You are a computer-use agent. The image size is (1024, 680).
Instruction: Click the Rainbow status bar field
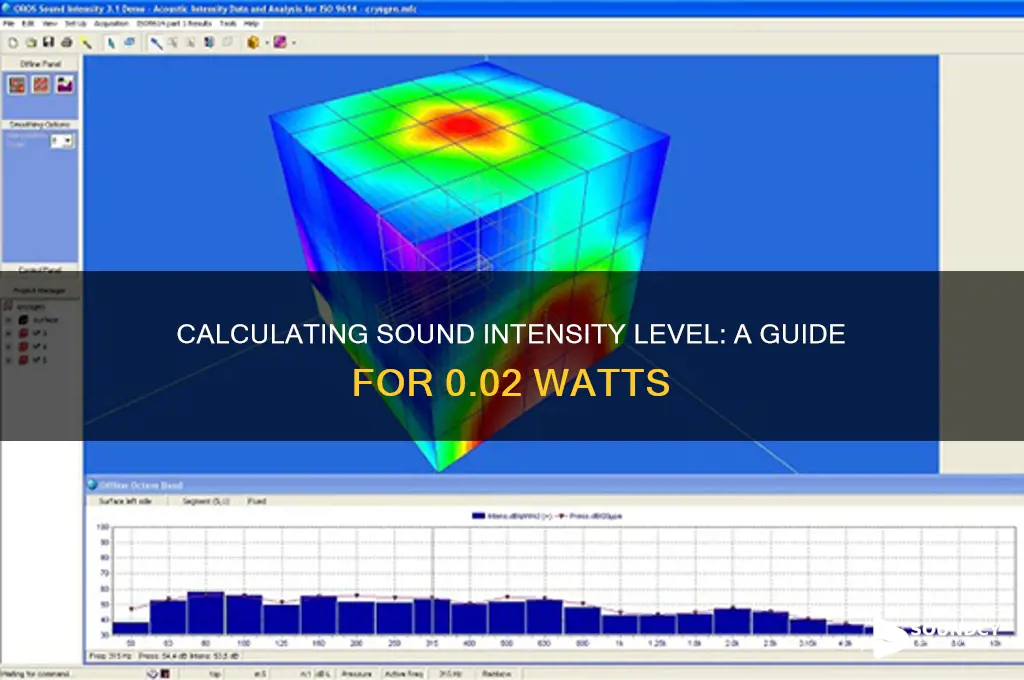497,673
